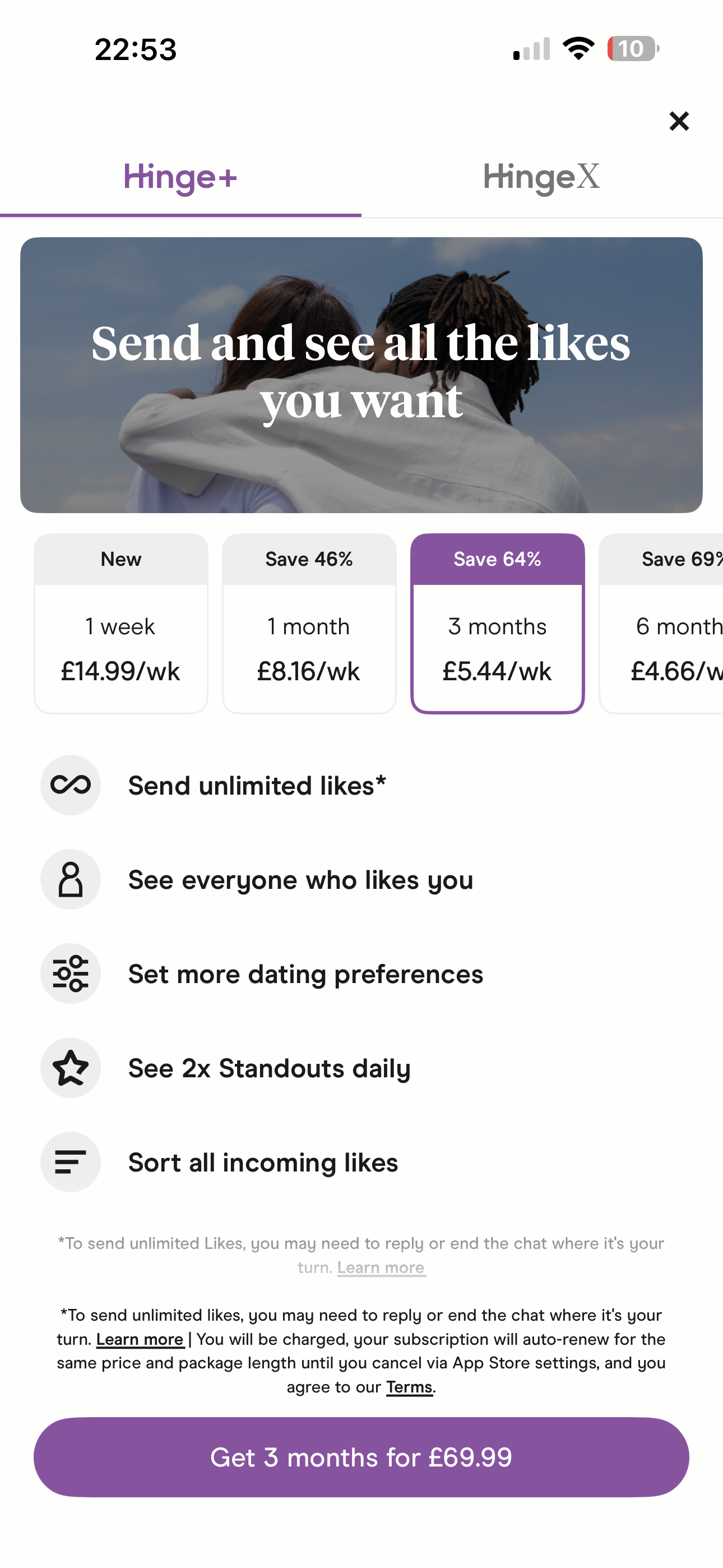
Task: Close the subscription screen with X
Action: [679, 121]
